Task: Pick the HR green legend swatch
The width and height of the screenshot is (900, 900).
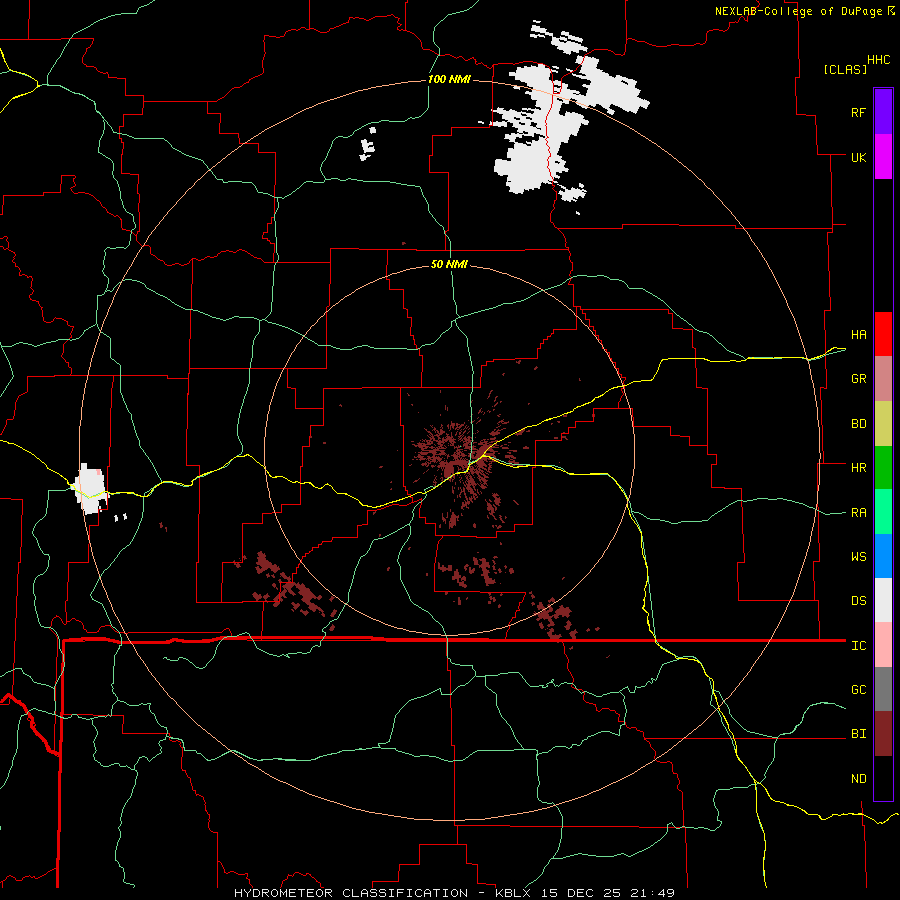Action: [x=883, y=467]
